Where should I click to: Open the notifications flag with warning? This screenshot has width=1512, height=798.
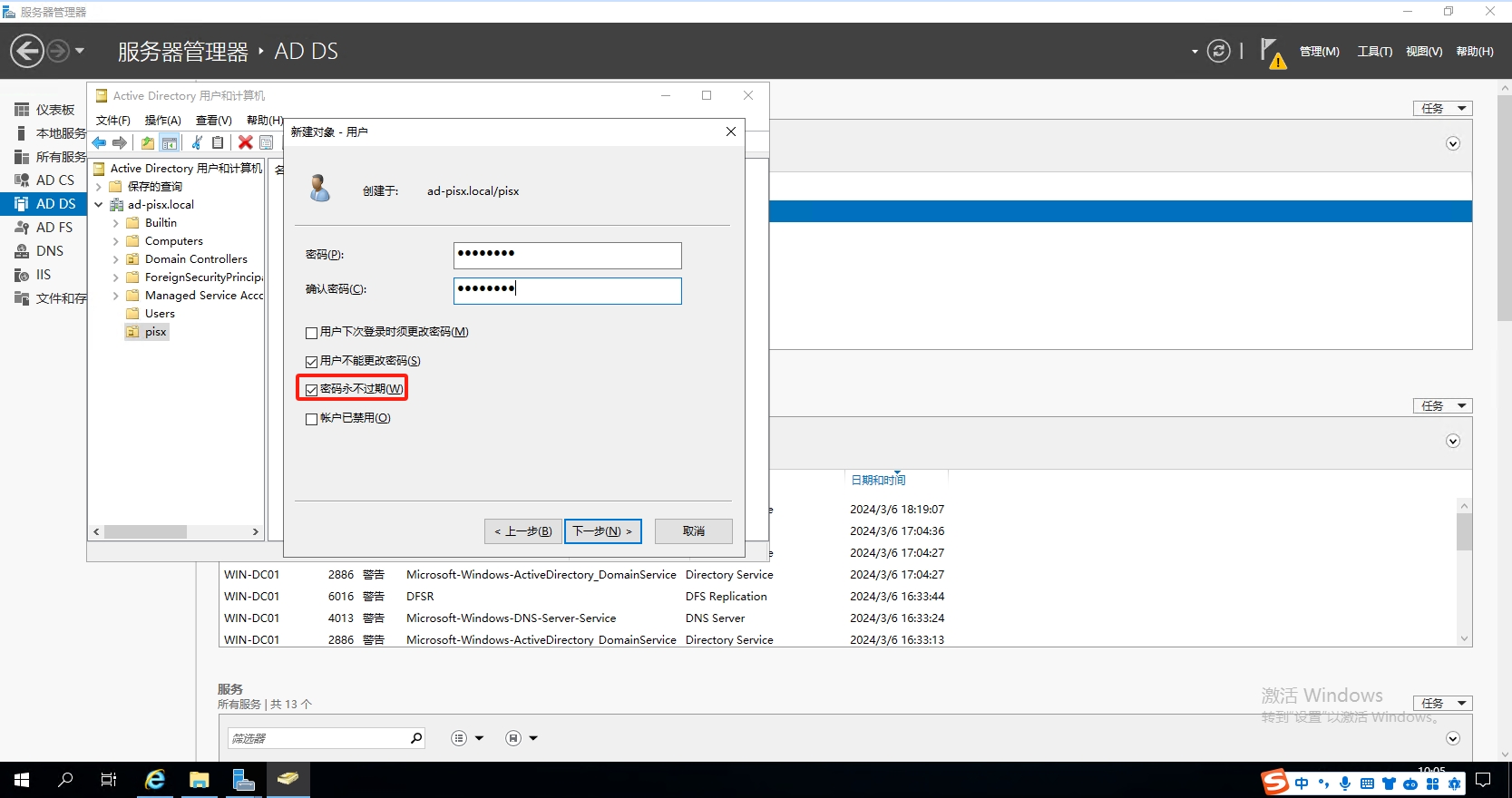[x=1272, y=53]
